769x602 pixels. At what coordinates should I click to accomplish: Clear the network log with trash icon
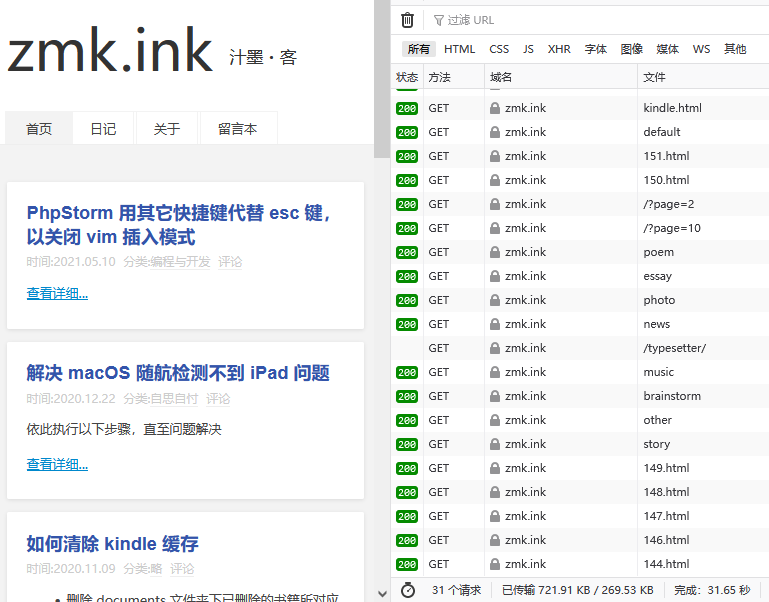click(407, 20)
